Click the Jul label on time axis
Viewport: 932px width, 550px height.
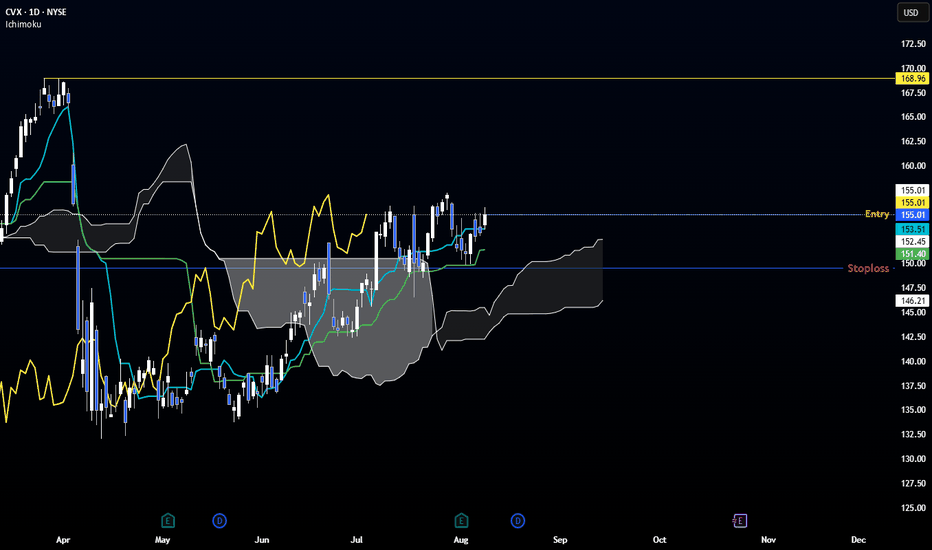(356, 540)
